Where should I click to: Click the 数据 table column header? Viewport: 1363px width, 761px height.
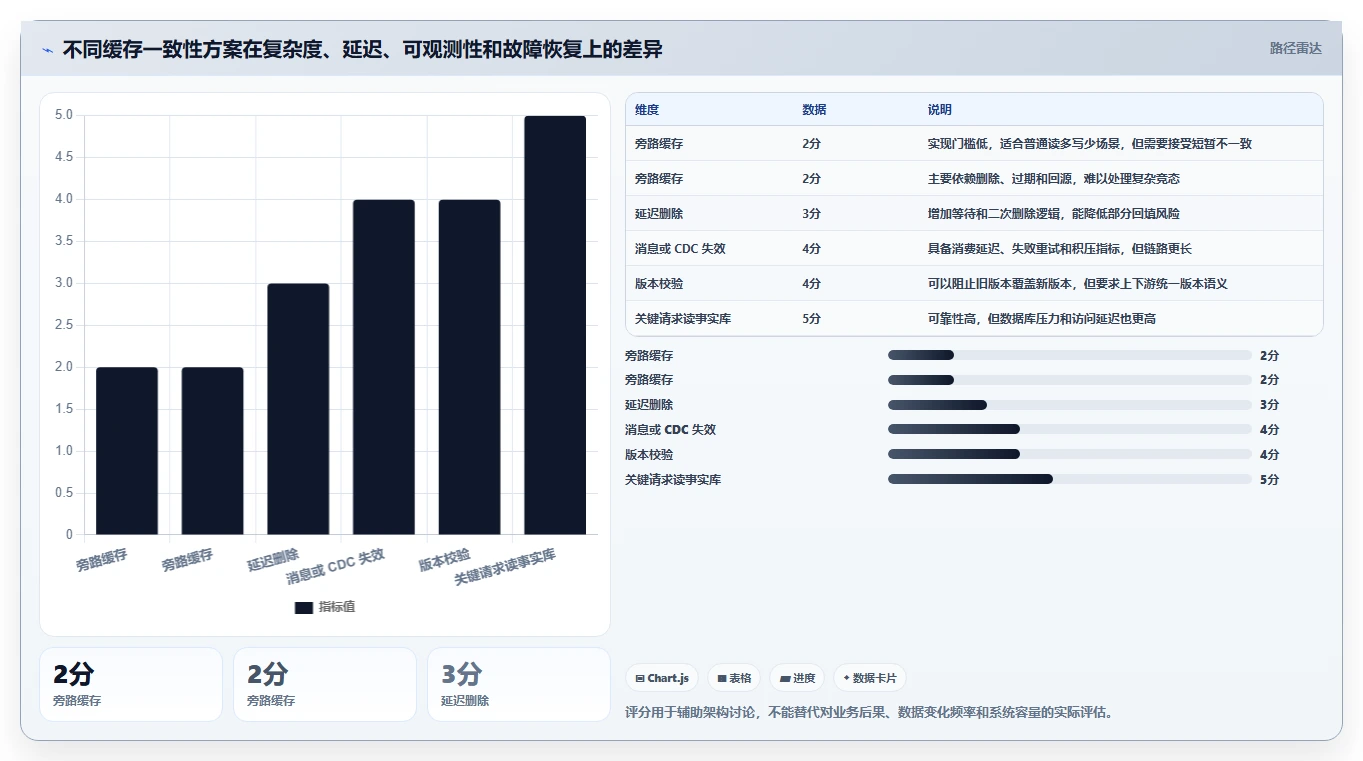pos(814,110)
